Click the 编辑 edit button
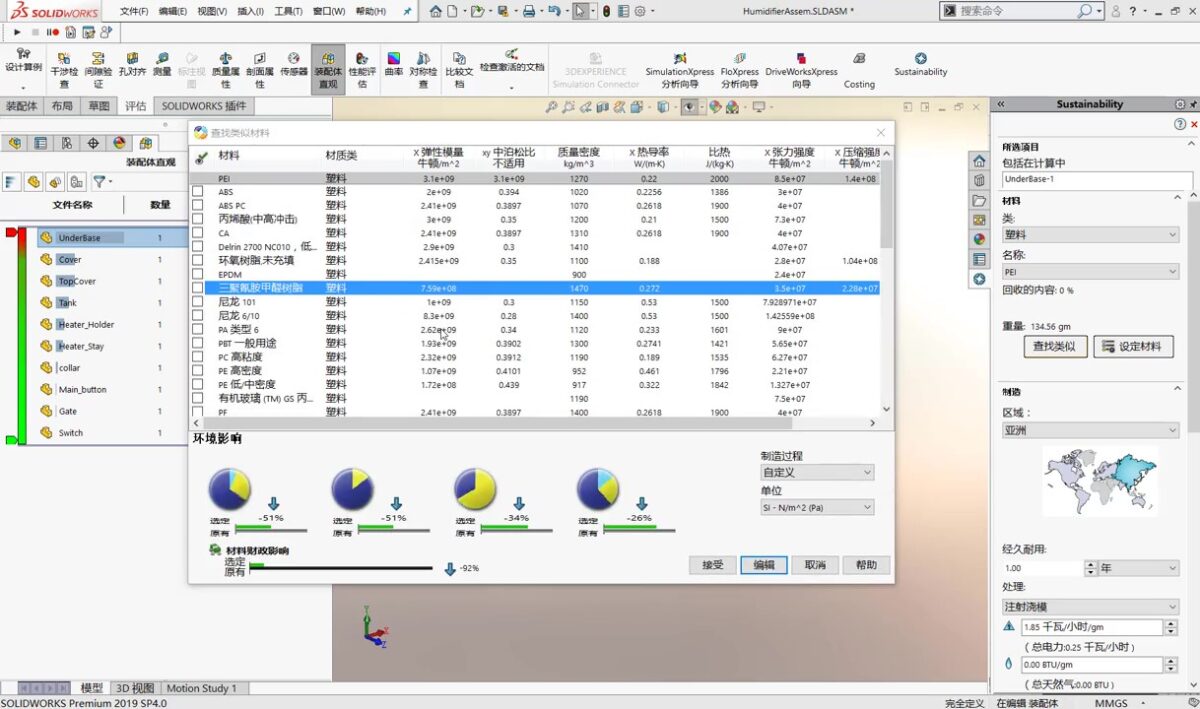This screenshot has height=709, width=1200. (x=764, y=565)
